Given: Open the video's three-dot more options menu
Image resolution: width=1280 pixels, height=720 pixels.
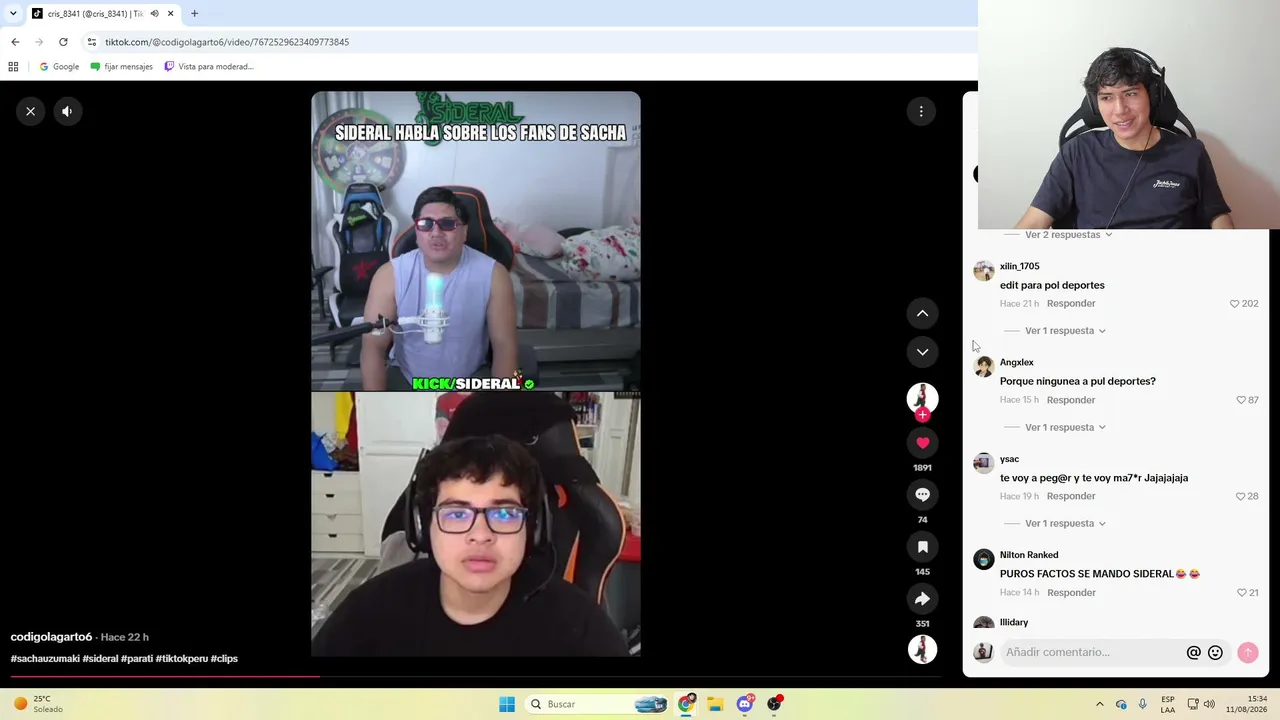Looking at the screenshot, I should pos(921,111).
